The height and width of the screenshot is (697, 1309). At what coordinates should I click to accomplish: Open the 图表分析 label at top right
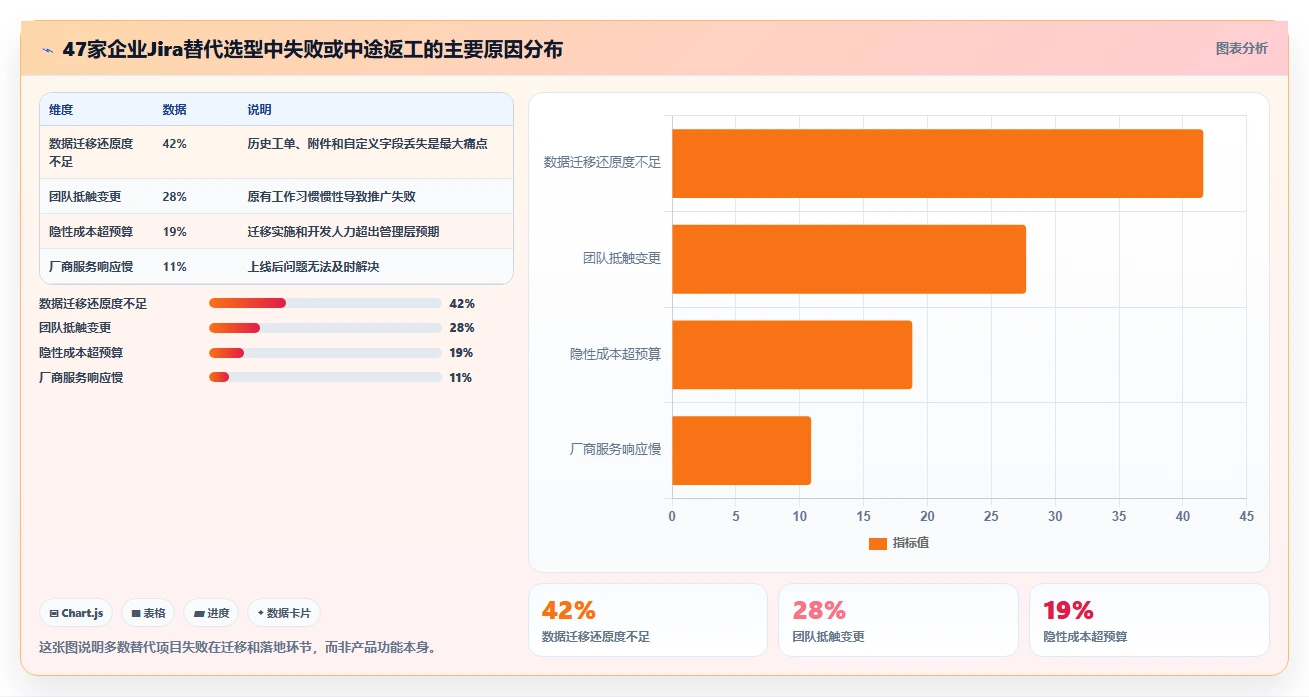click(1241, 48)
